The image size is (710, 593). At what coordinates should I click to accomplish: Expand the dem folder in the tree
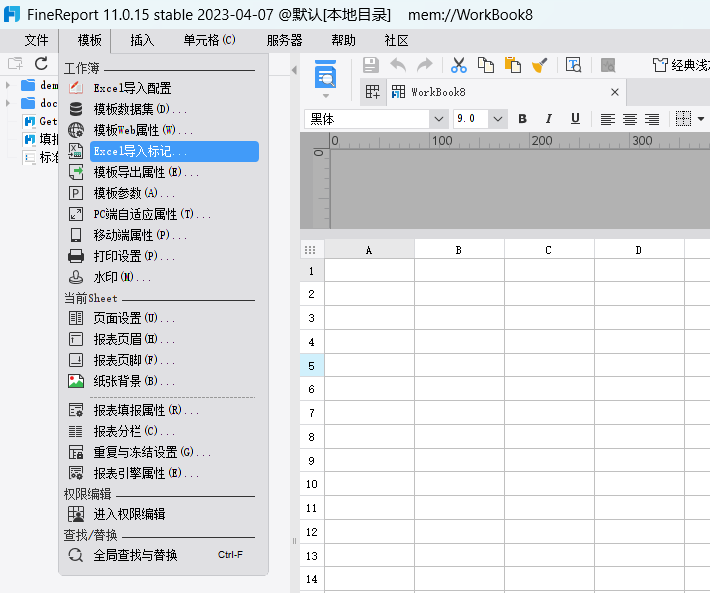click(8, 85)
